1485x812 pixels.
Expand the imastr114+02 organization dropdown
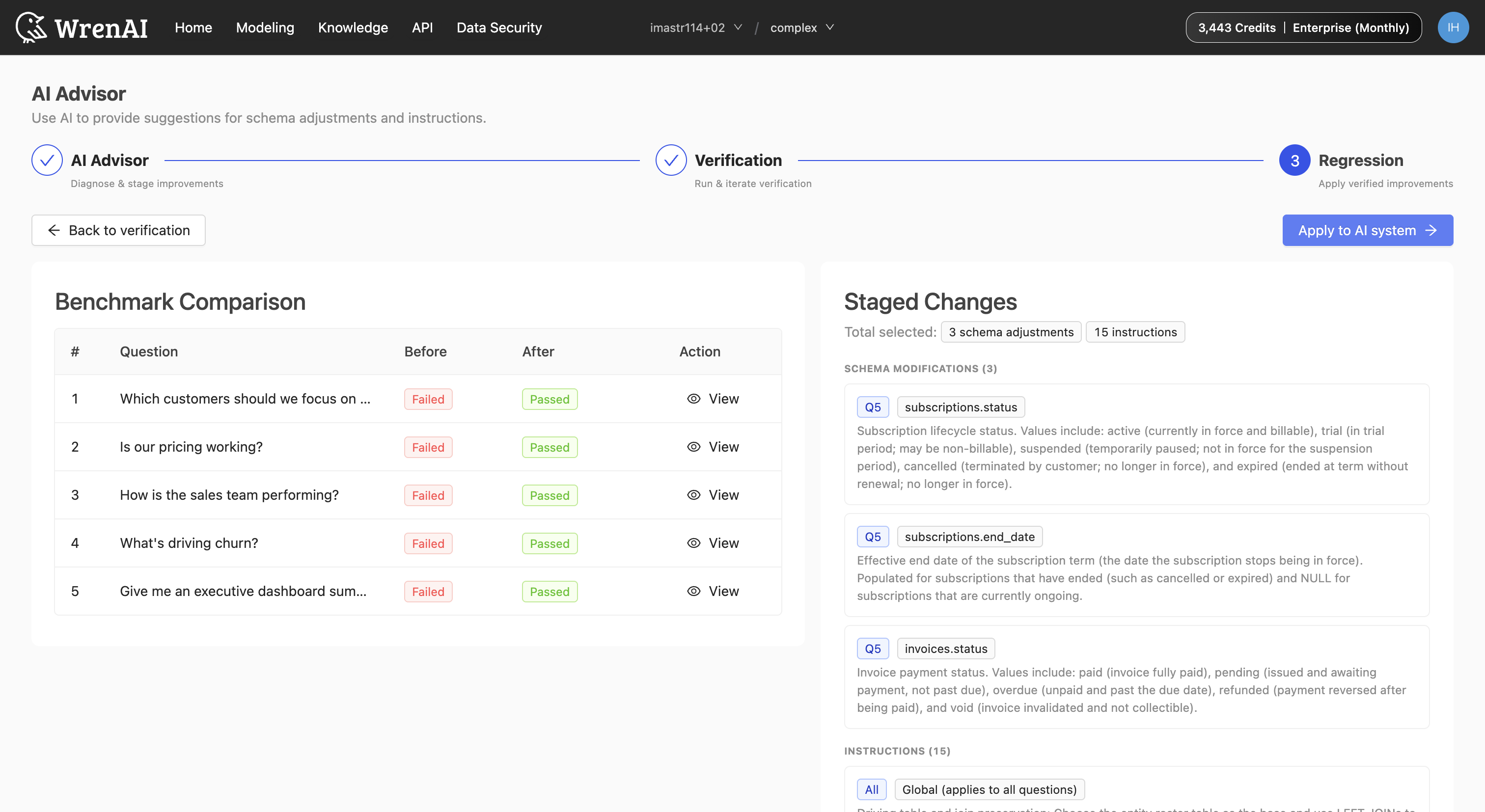(696, 27)
